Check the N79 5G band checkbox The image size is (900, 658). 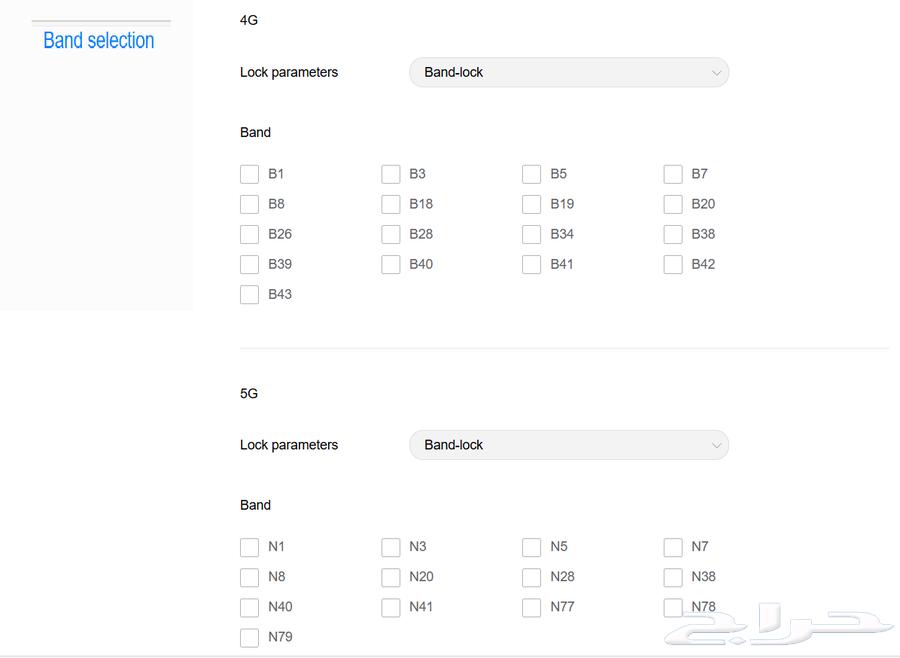coord(249,637)
